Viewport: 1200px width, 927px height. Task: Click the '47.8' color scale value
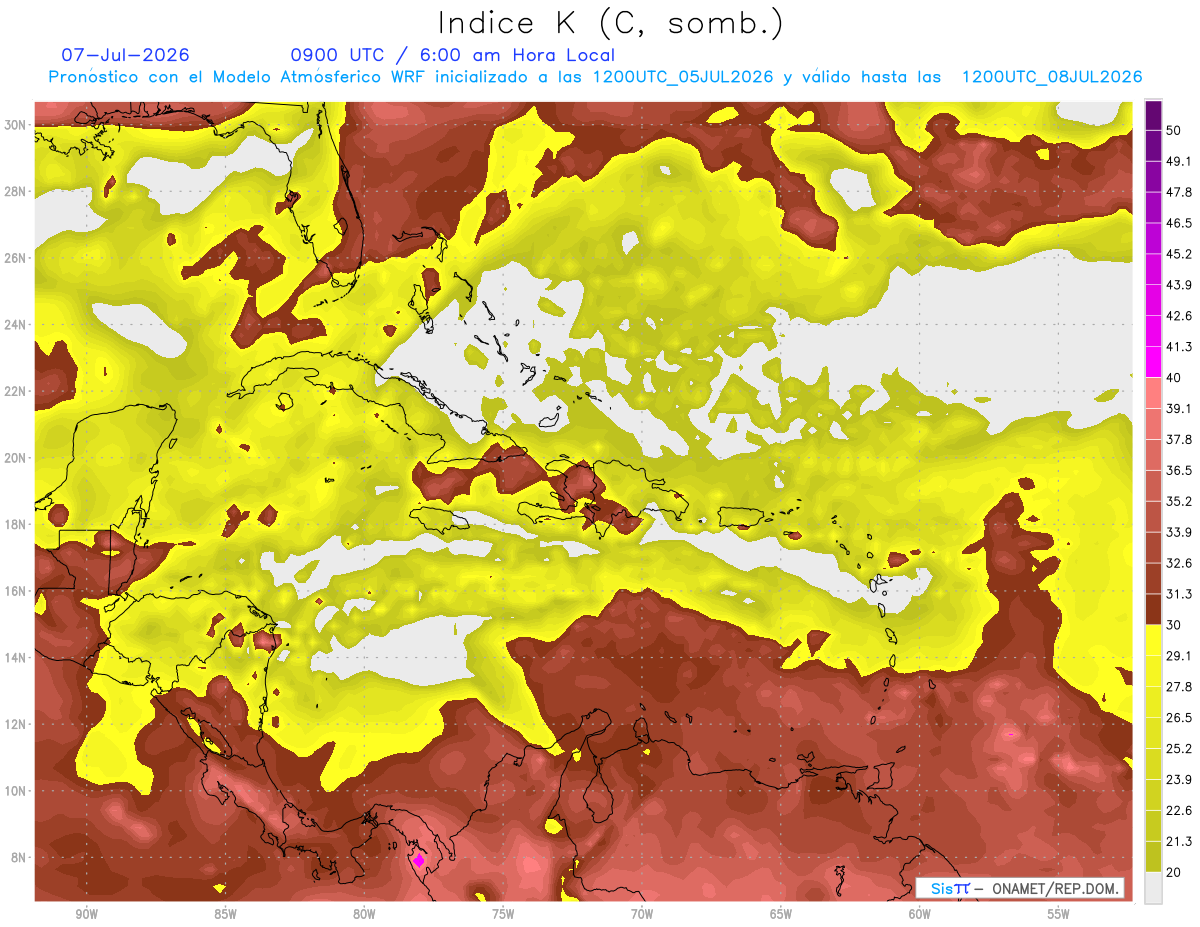pyautogui.click(x=1179, y=192)
